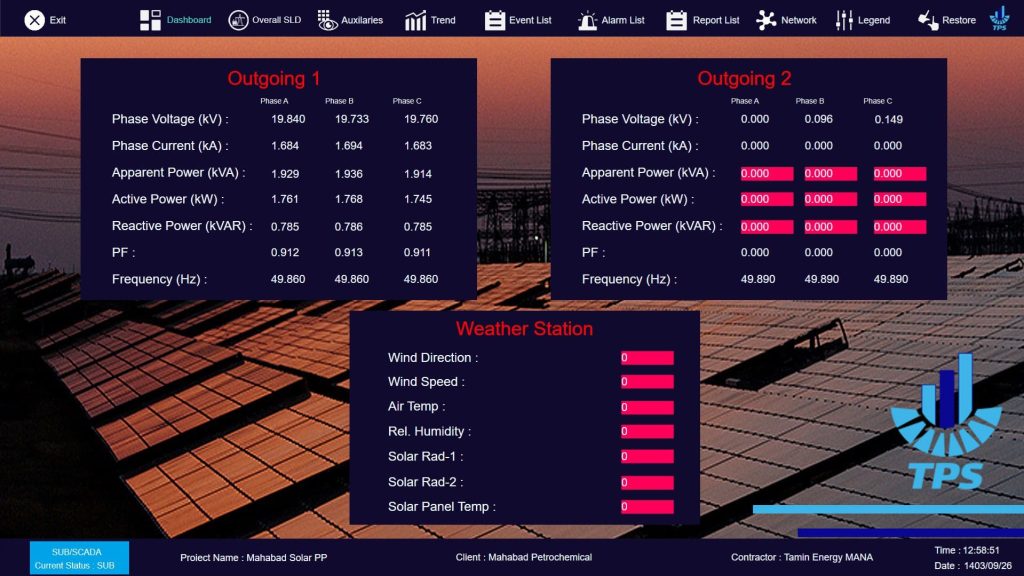This screenshot has width=1024, height=576.
Task: Click the Solar Panel Temp value field
Action: [647, 507]
